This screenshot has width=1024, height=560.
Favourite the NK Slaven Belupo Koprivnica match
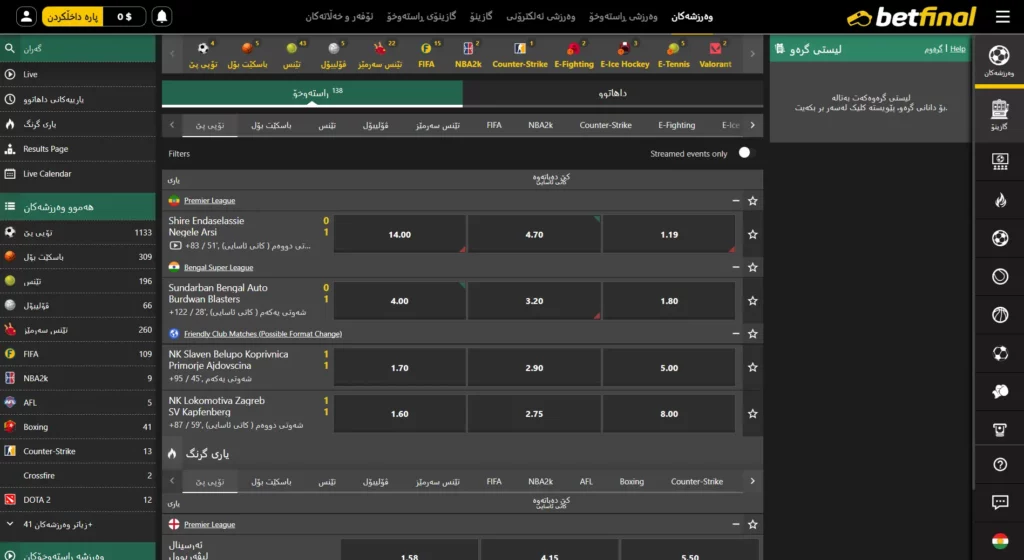(752, 367)
